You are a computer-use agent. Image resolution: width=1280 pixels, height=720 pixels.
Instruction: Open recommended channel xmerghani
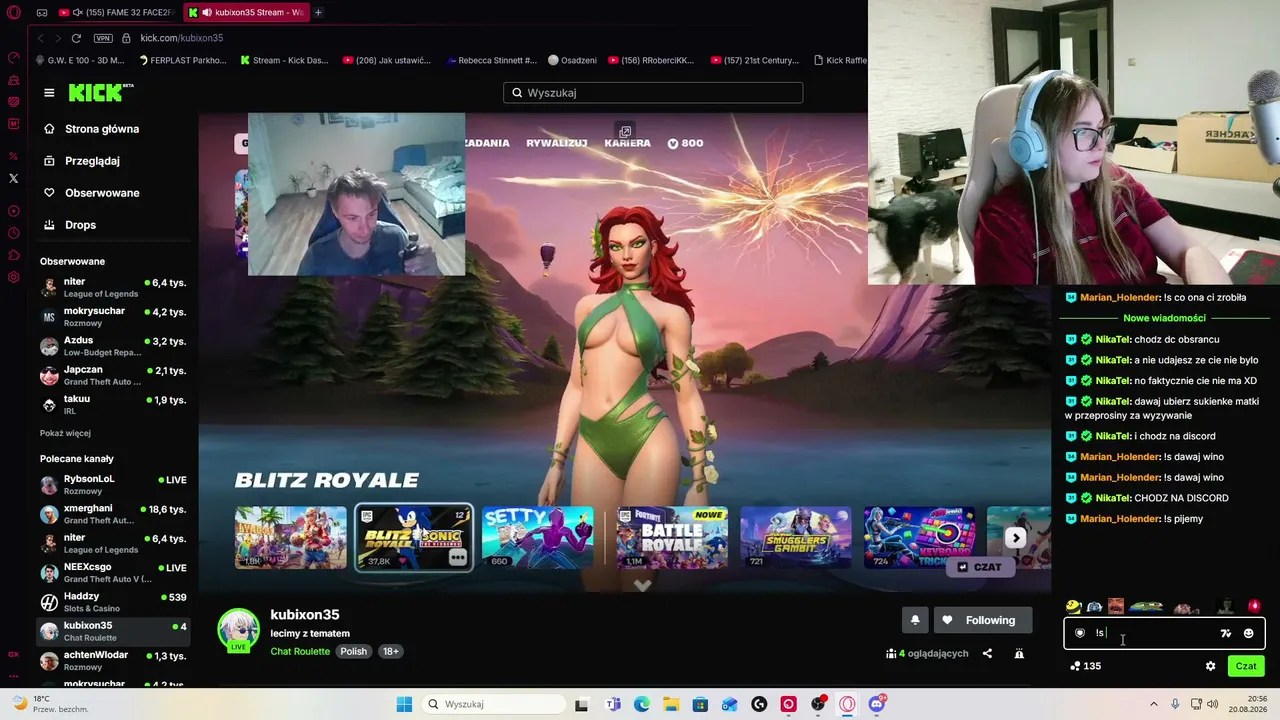tap(113, 514)
